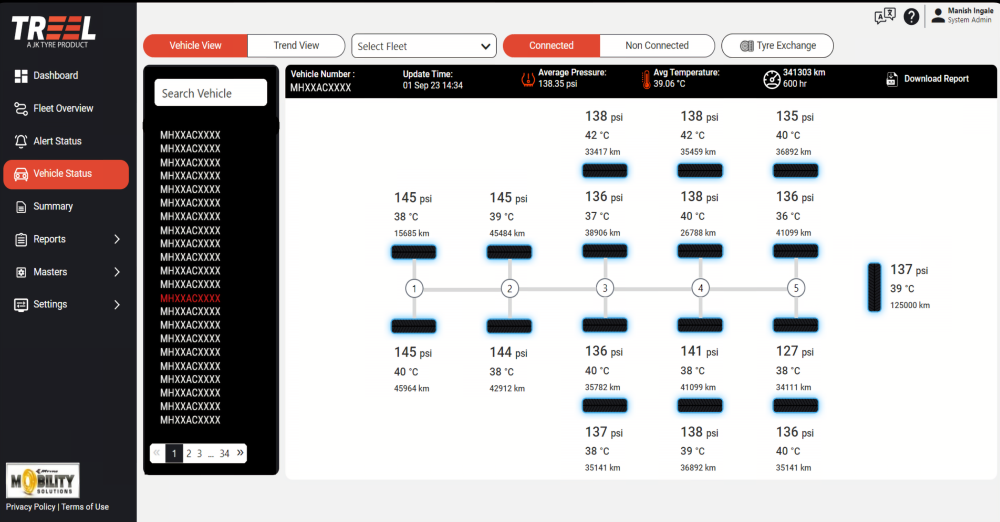Image resolution: width=1000 pixels, height=522 pixels.
Task: Open the language translate icon
Action: click(885, 16)
